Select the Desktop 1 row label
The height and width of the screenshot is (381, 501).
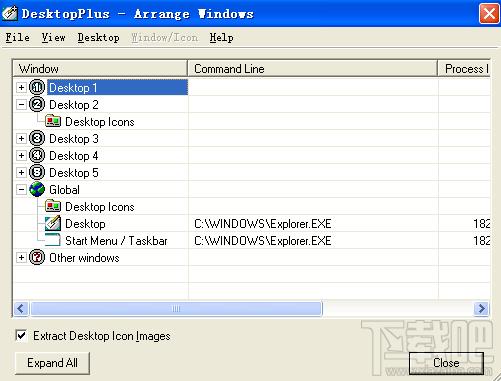pos(73,88)
